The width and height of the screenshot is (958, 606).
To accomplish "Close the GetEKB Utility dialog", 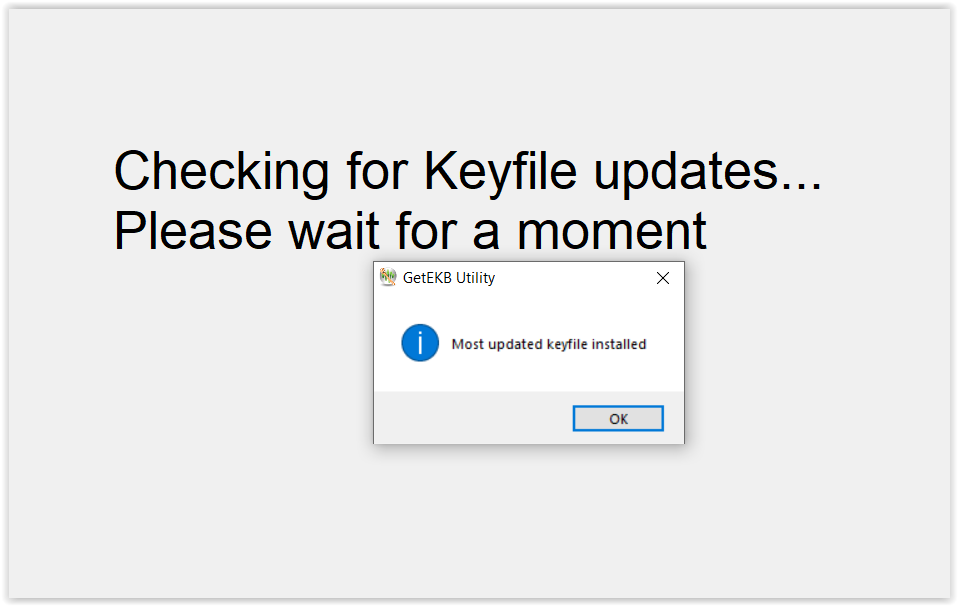I will pos(662,278).
